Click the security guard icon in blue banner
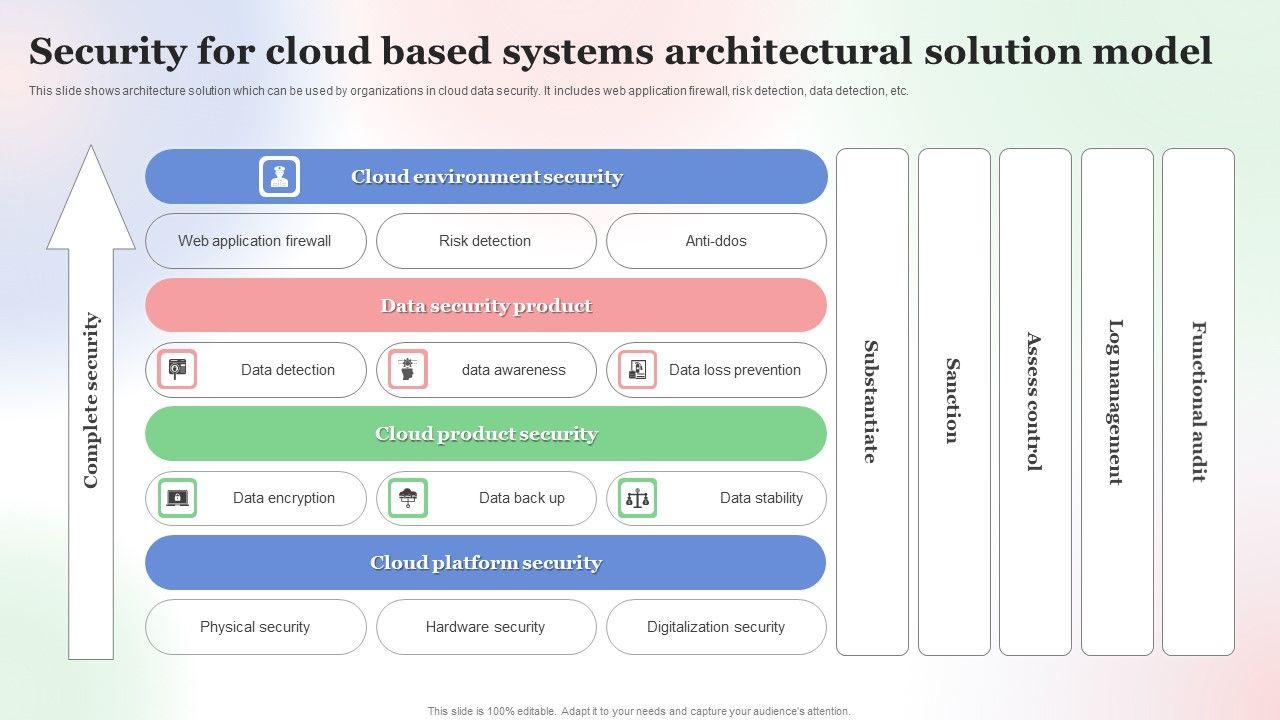Image resolution: width=1280 pixels, height=720 pixels. [x=279, y=177]
